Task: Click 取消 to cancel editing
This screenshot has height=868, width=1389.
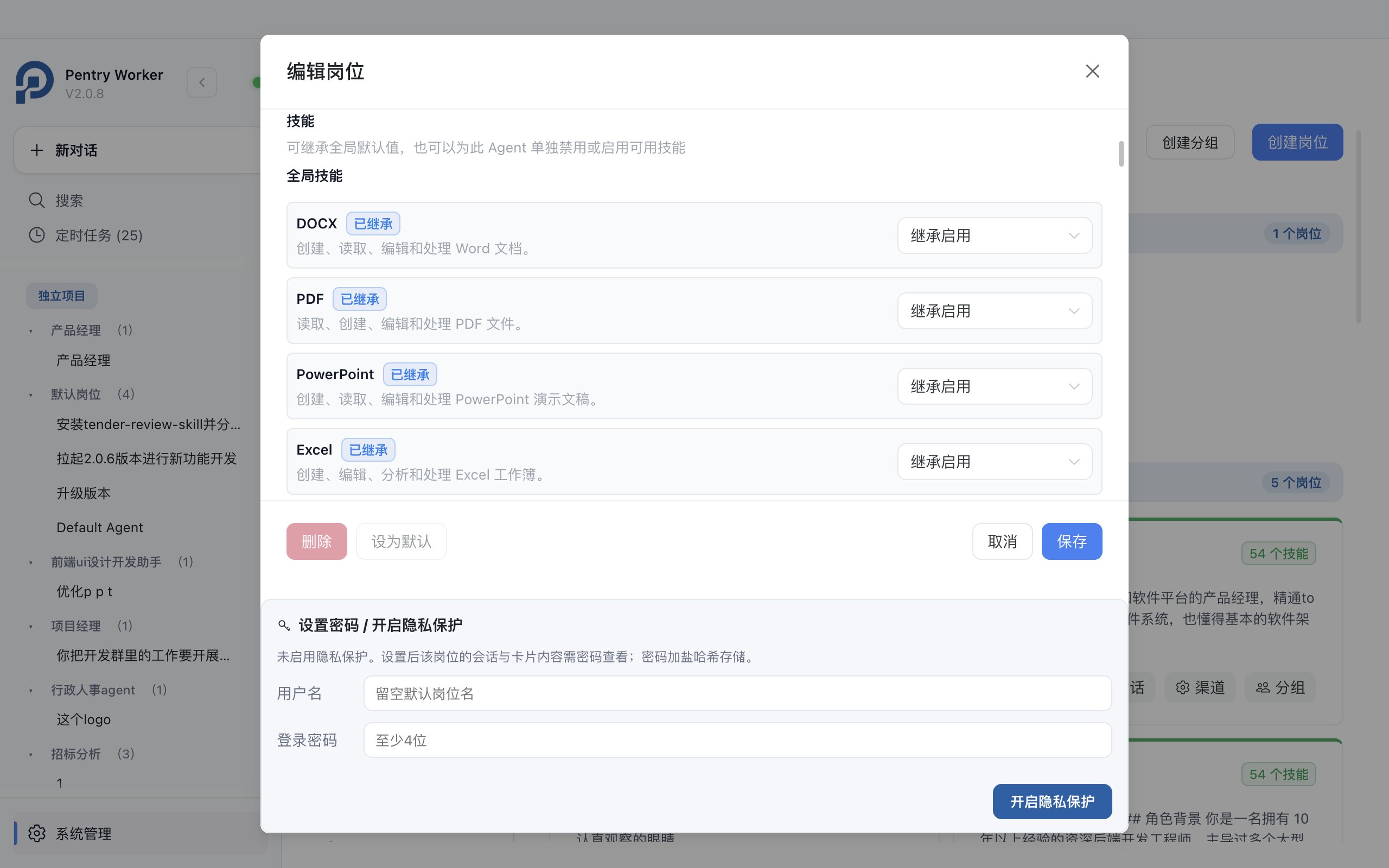Action: [1002, 541]
